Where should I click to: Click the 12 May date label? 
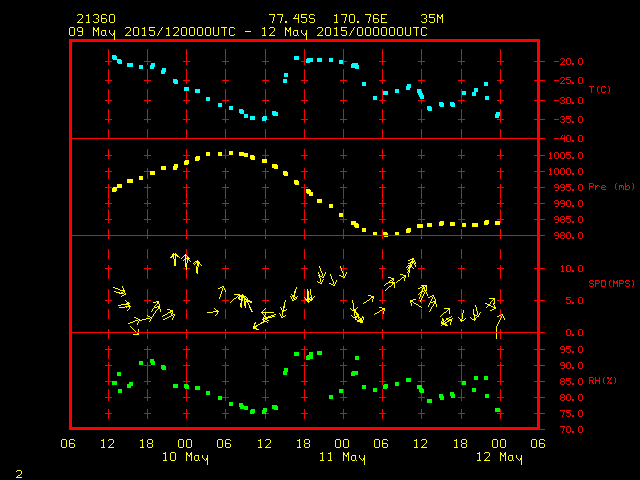499,457
